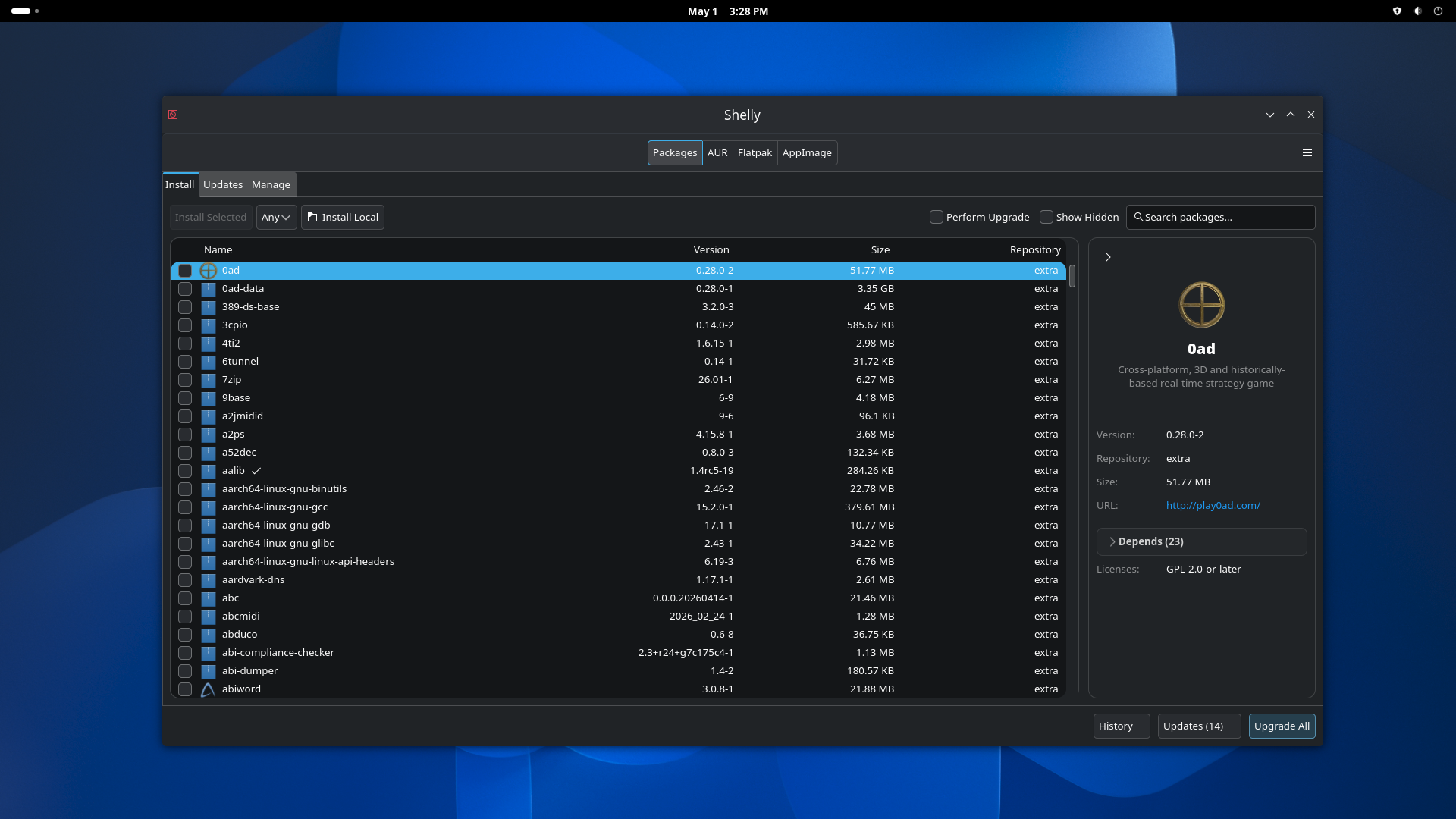The height and width of the screenshot is (819, 1456).
Task: Sort by the Size column header
Action: click(x=880, y=249)
